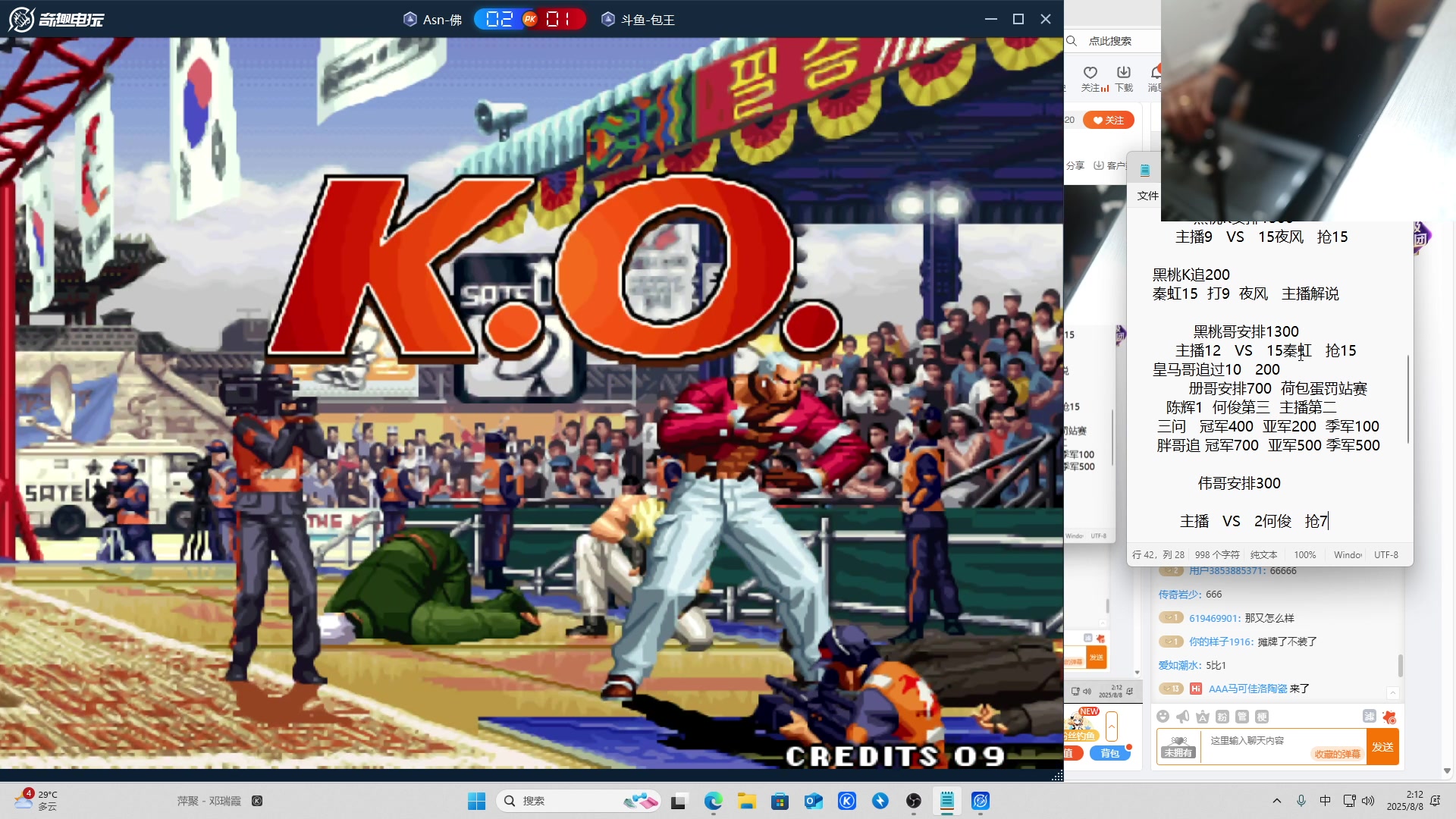Click the line 主播9 VS 15夜风 抢15
This screenshot has width=1456, height=819.
tap(1261, 237)
